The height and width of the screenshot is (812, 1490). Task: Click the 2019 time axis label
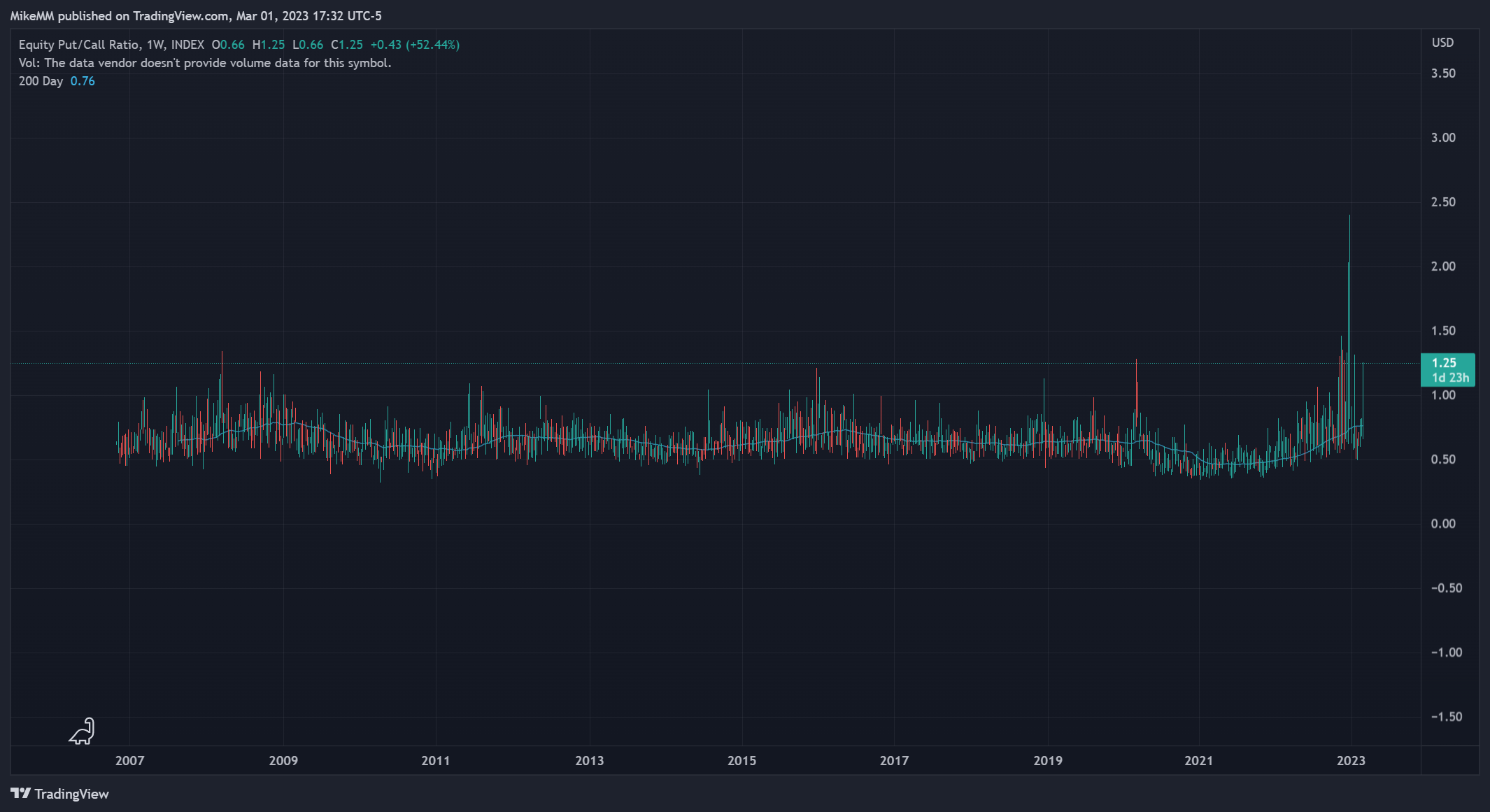click(x=1048, y=761)
